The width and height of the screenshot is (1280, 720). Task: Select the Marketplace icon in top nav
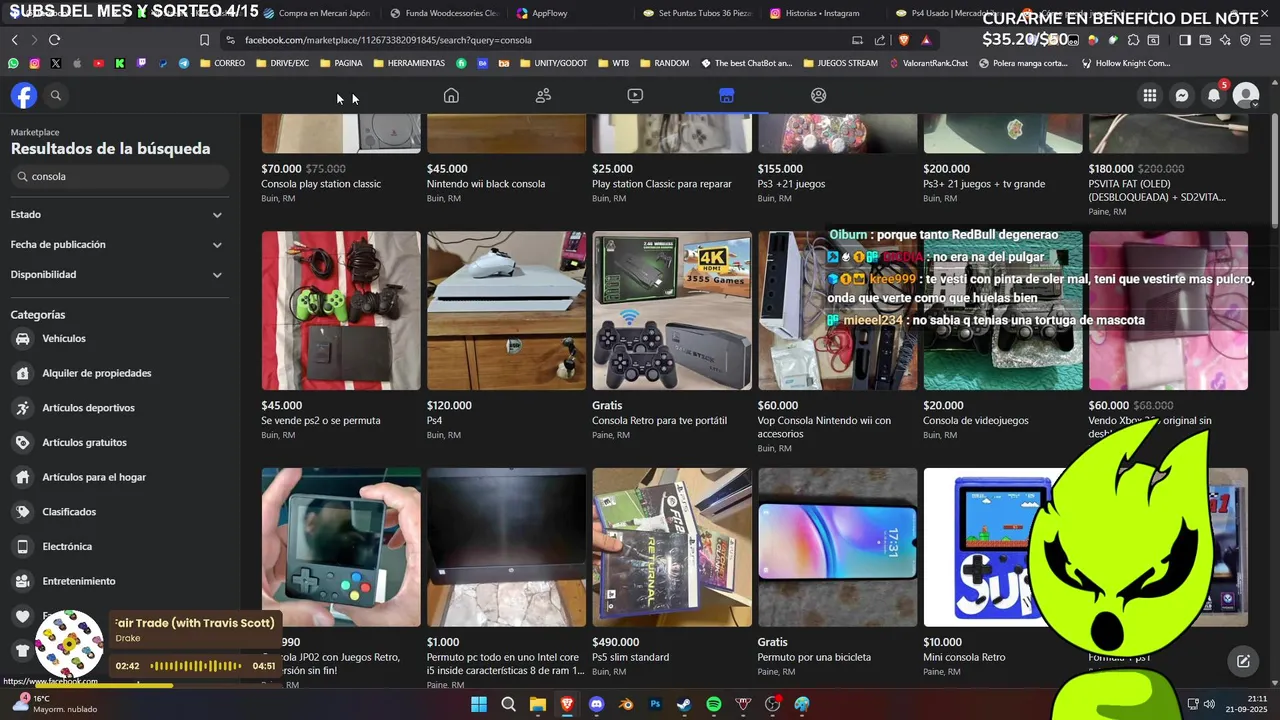point(727,95)
